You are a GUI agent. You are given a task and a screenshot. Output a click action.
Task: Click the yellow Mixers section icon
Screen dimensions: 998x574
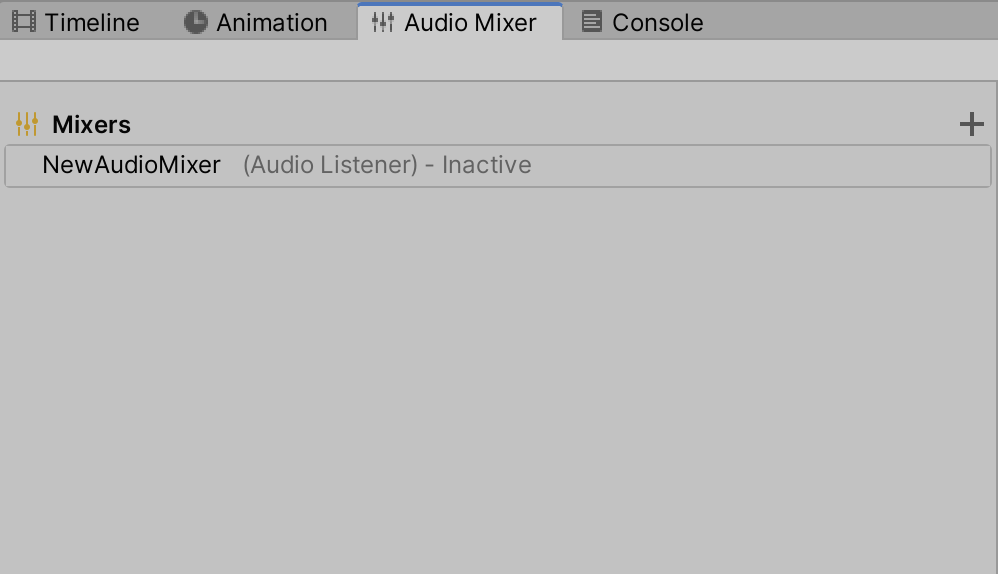tap(27, 124)
